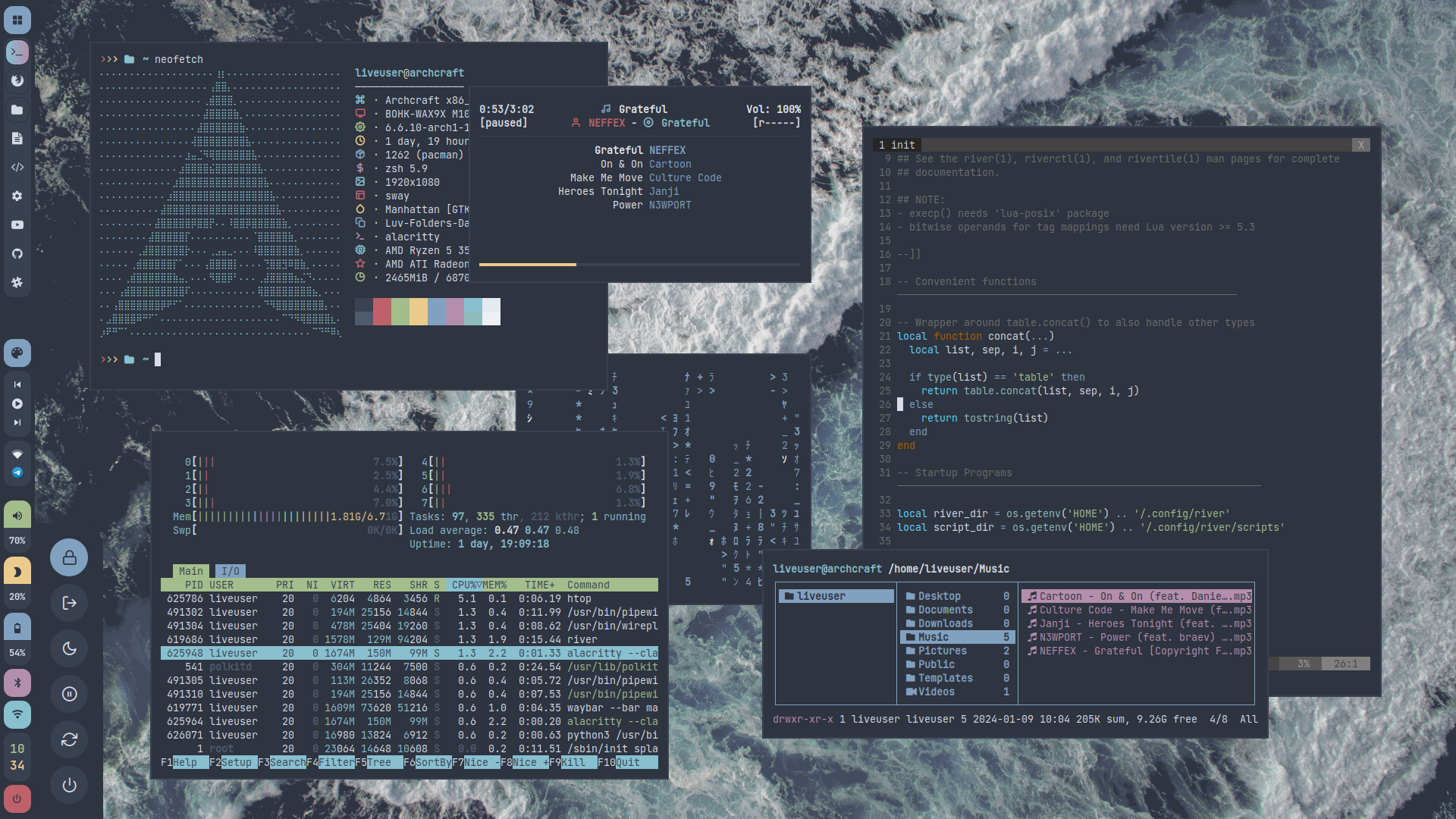Screen dimensions: 1456x819
Task: Click the GitHub icon in the sidebar
Action: coord(17,253)
